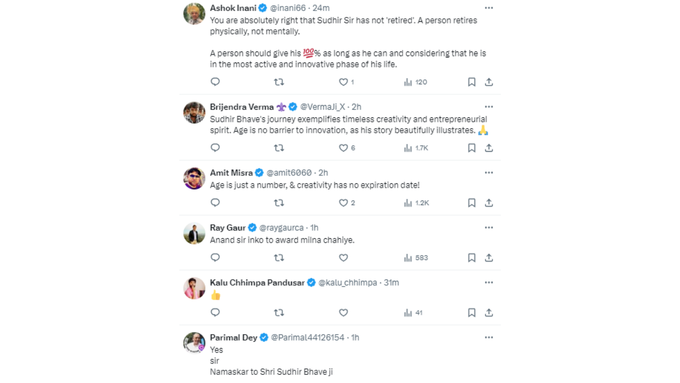Click Amit Misra's profile avatar
Viewport: 680px width, 383px height.
coord(194,178)
